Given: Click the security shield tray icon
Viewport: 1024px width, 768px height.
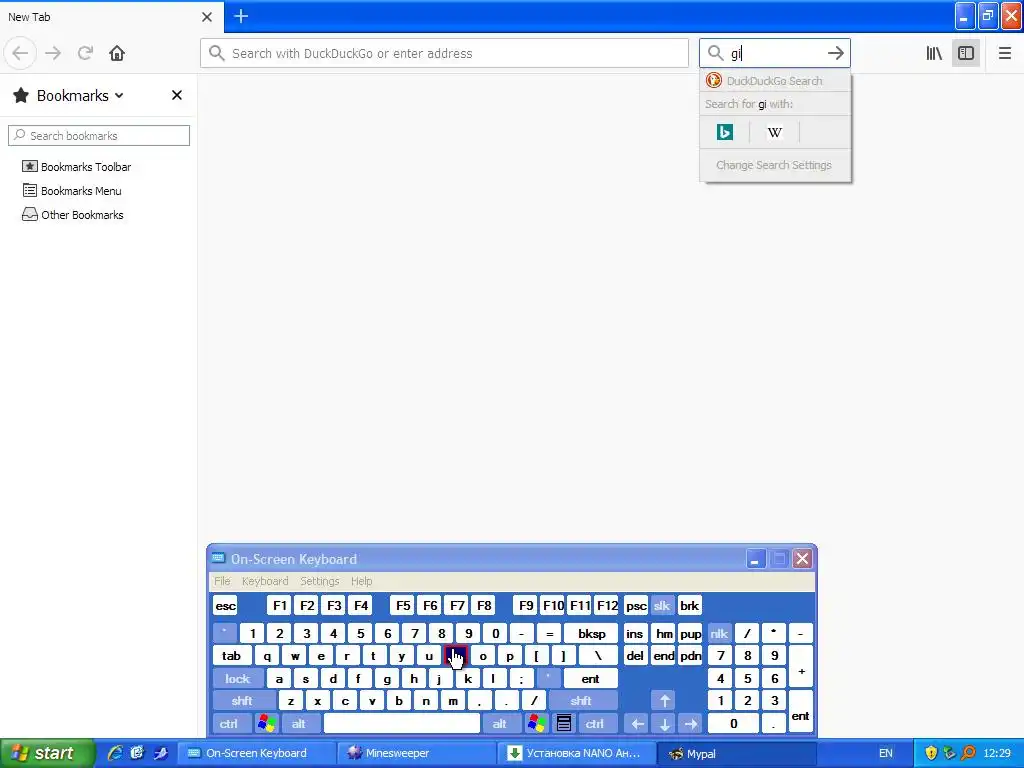Looking at the screenshot, I should [931, 753].
